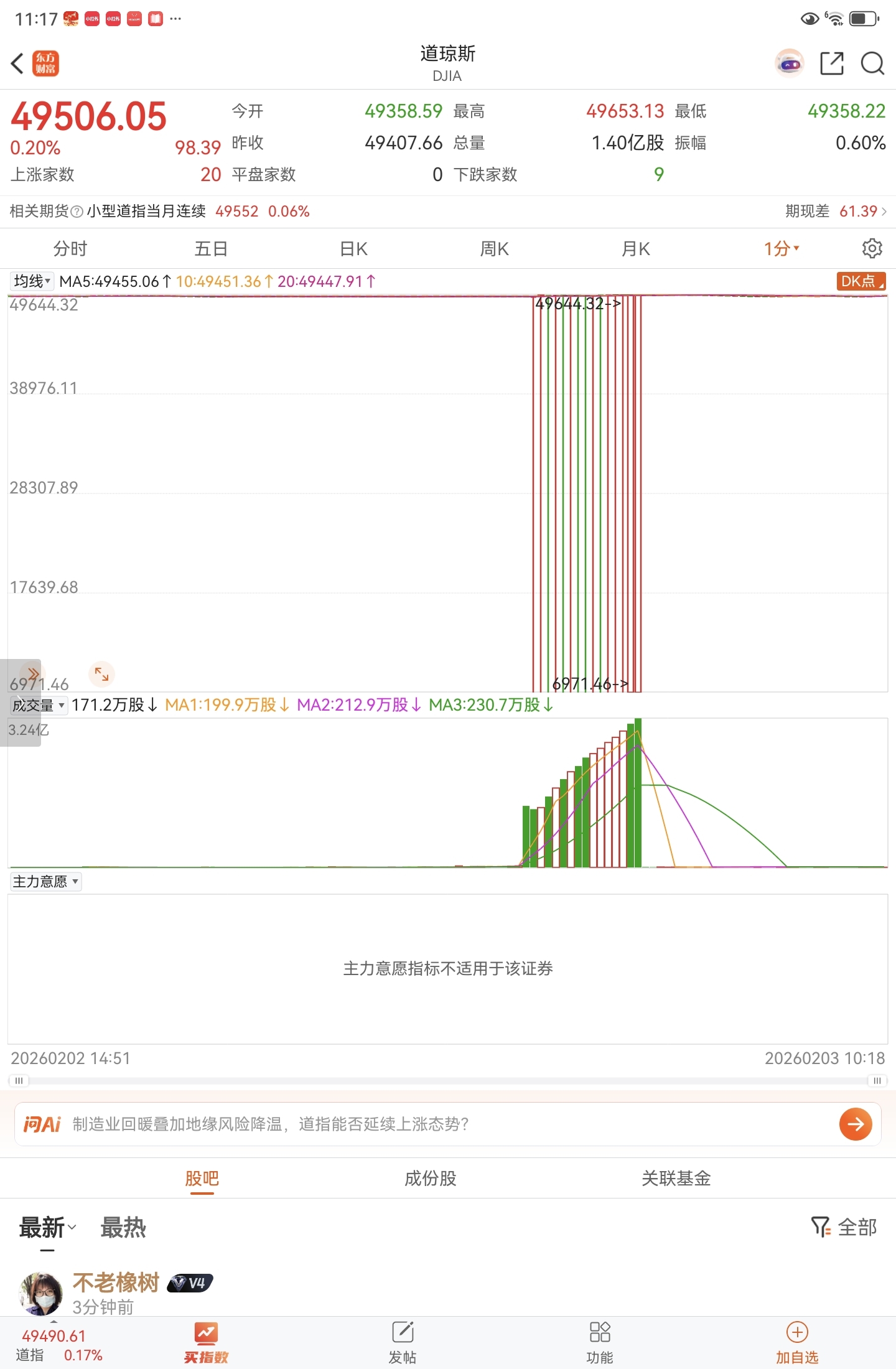The height and width of the screenshot is (1369, 896).
Task: Switch to the 周K chart tab
Action: (495, 249)
